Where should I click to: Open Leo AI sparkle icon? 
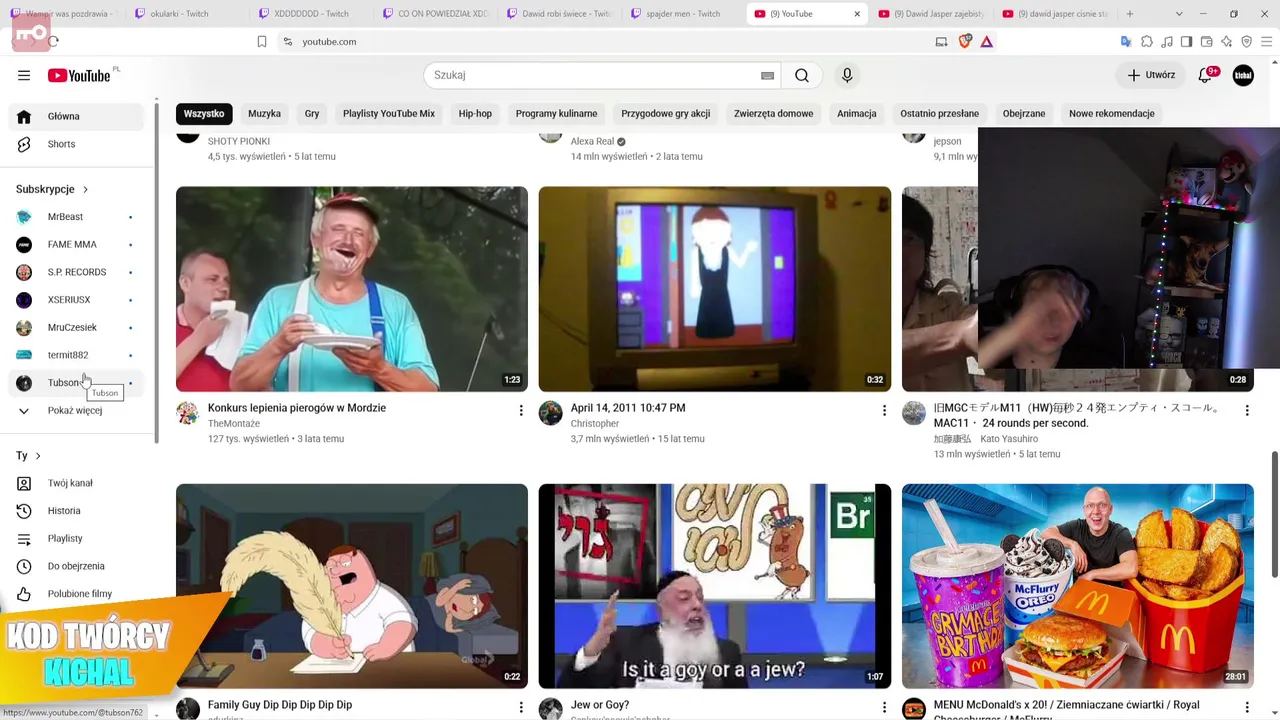tap(1226, 41)
